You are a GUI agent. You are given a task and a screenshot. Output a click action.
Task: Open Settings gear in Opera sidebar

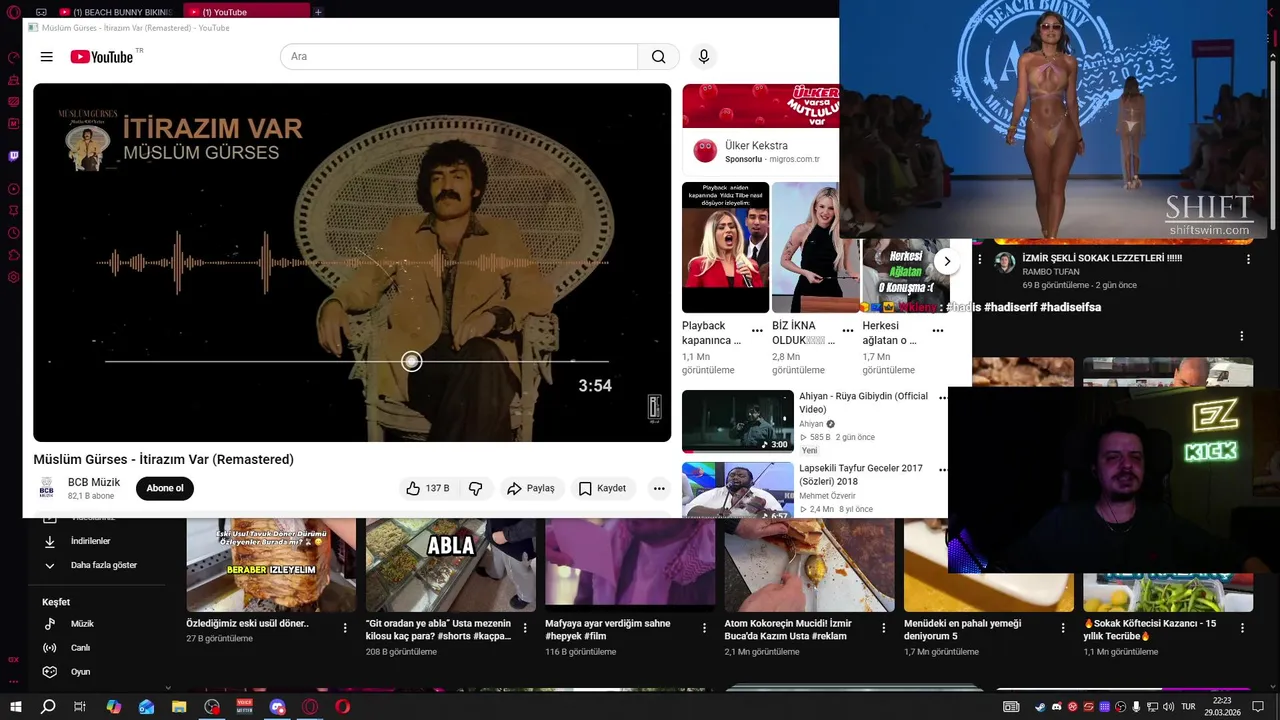click(x=13, y=277)
